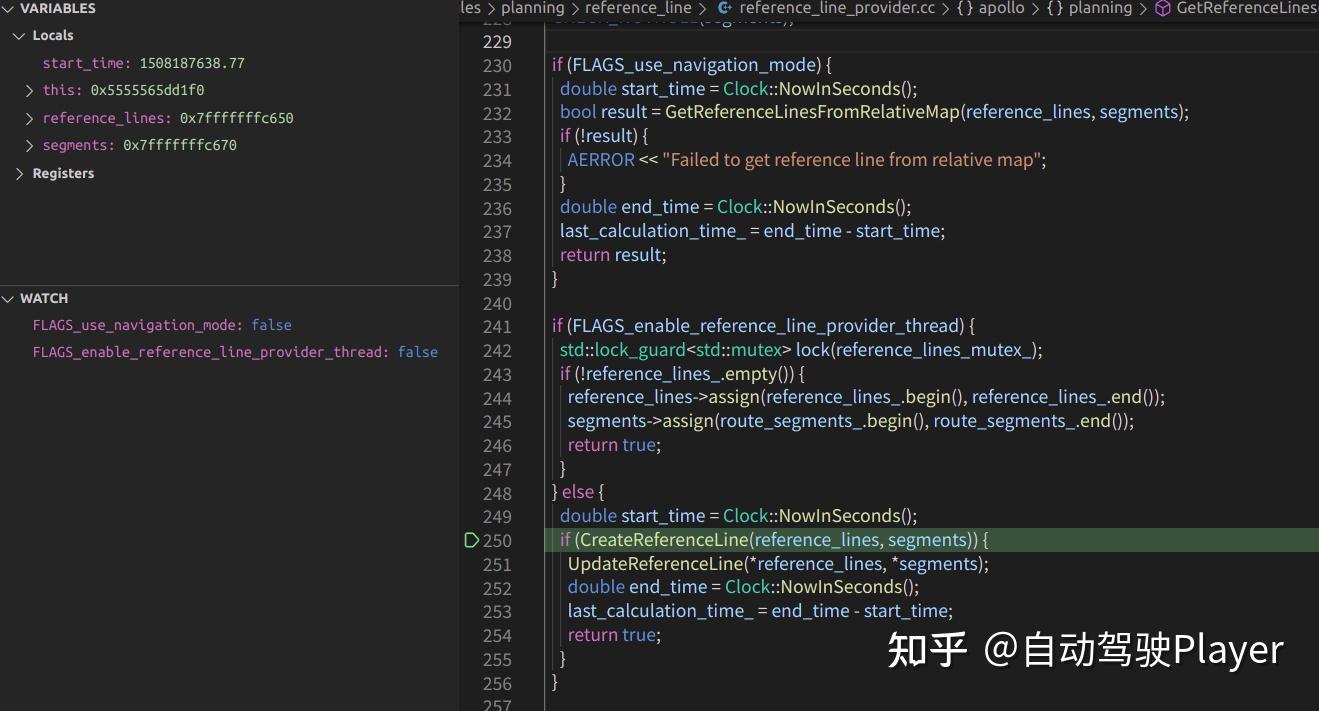Click the symbol cube icon before GetReferenceLines
The height and width of the screenshot is (711, 1319).
point(1161,8)
